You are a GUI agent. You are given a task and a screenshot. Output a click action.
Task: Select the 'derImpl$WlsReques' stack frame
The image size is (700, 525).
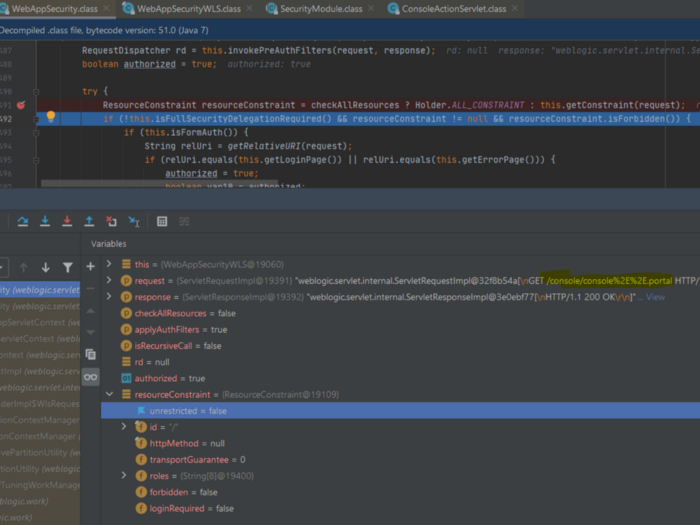click(x=40, y=404)
